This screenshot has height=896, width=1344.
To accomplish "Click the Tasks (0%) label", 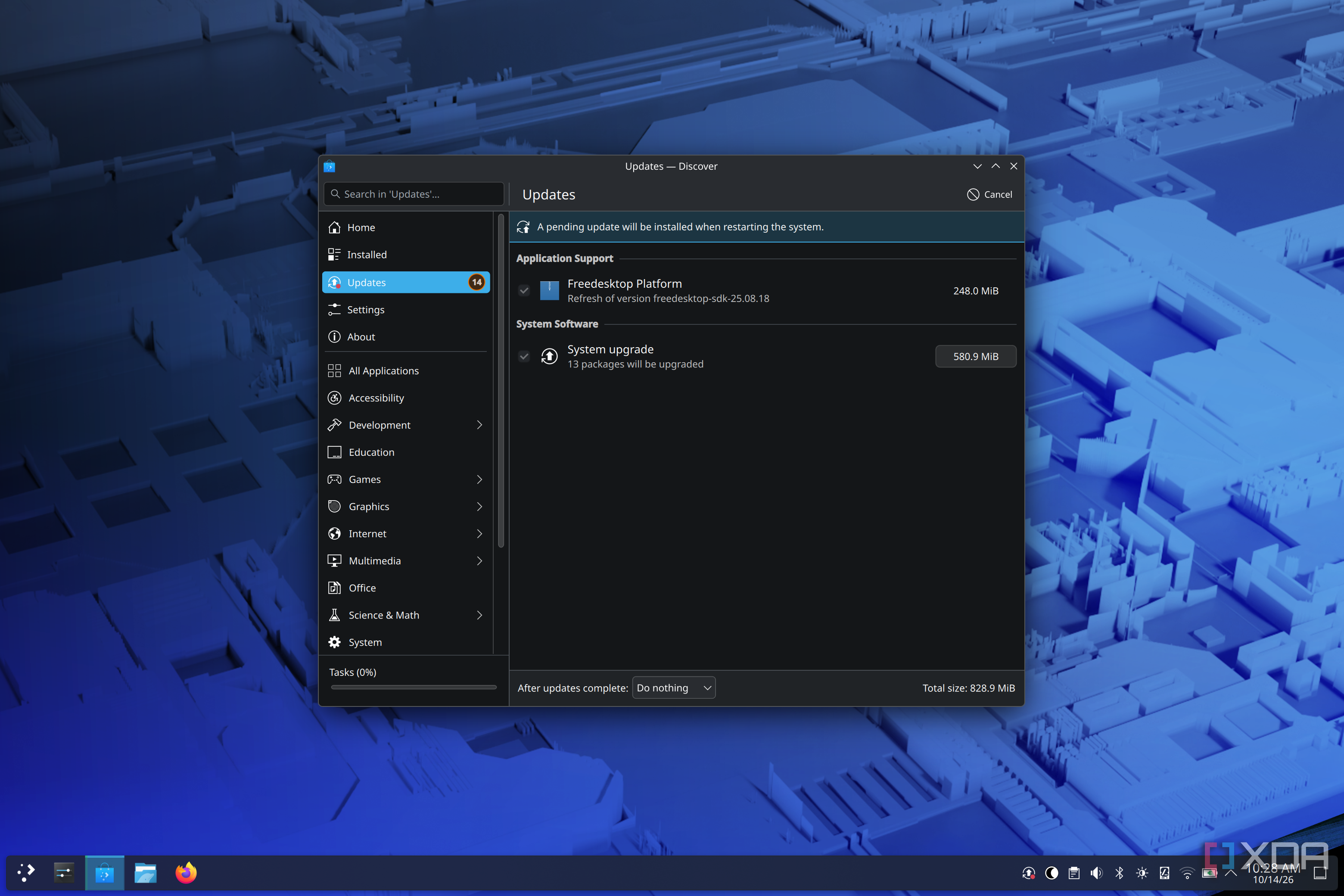I will [x=352, y=672].
